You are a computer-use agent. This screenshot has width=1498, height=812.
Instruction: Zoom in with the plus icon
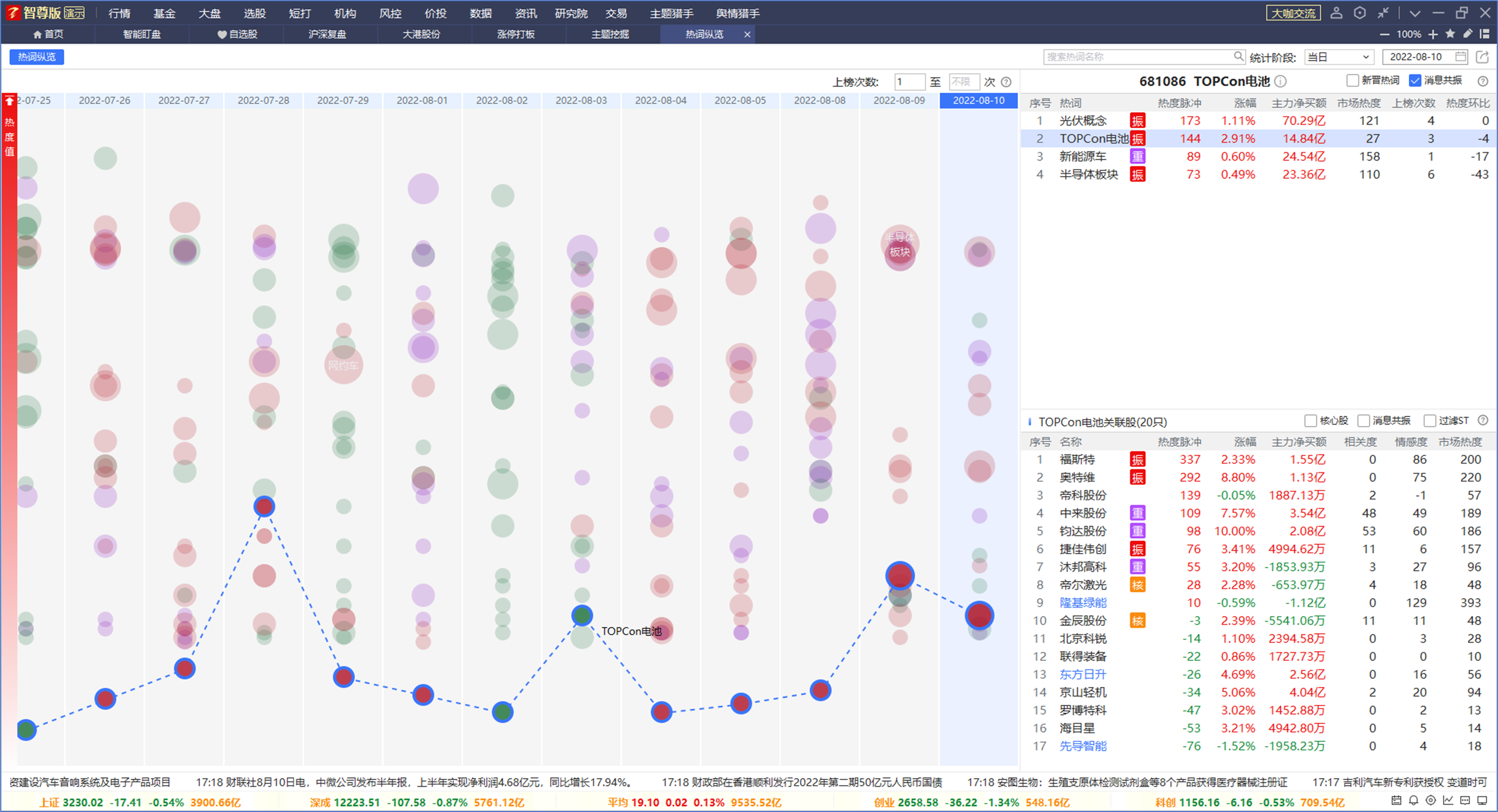coord(1433,34)
